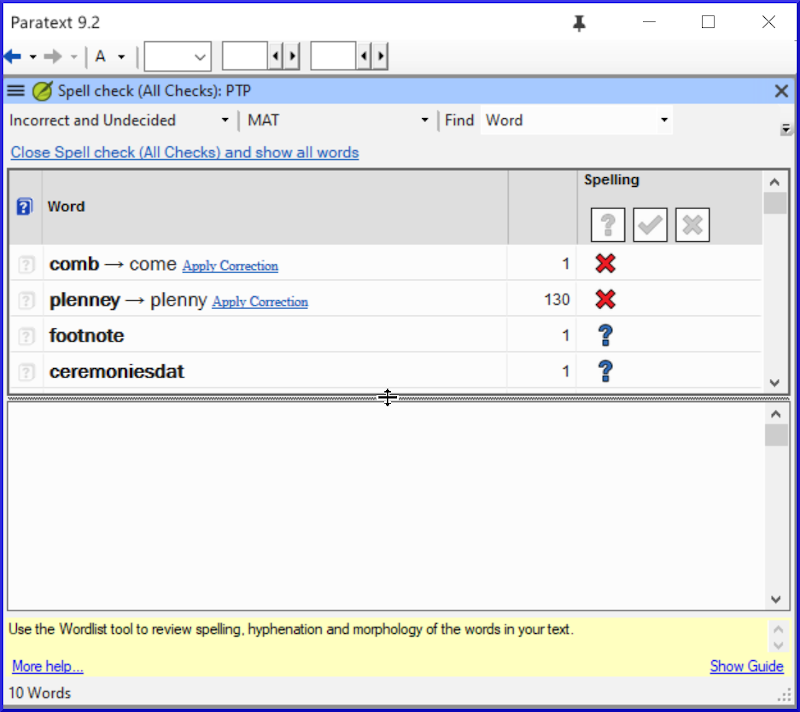The height and width of the screenshot is (712, 800).
Task: Click Apply Correction link for comb
Action: coord(230,266)
